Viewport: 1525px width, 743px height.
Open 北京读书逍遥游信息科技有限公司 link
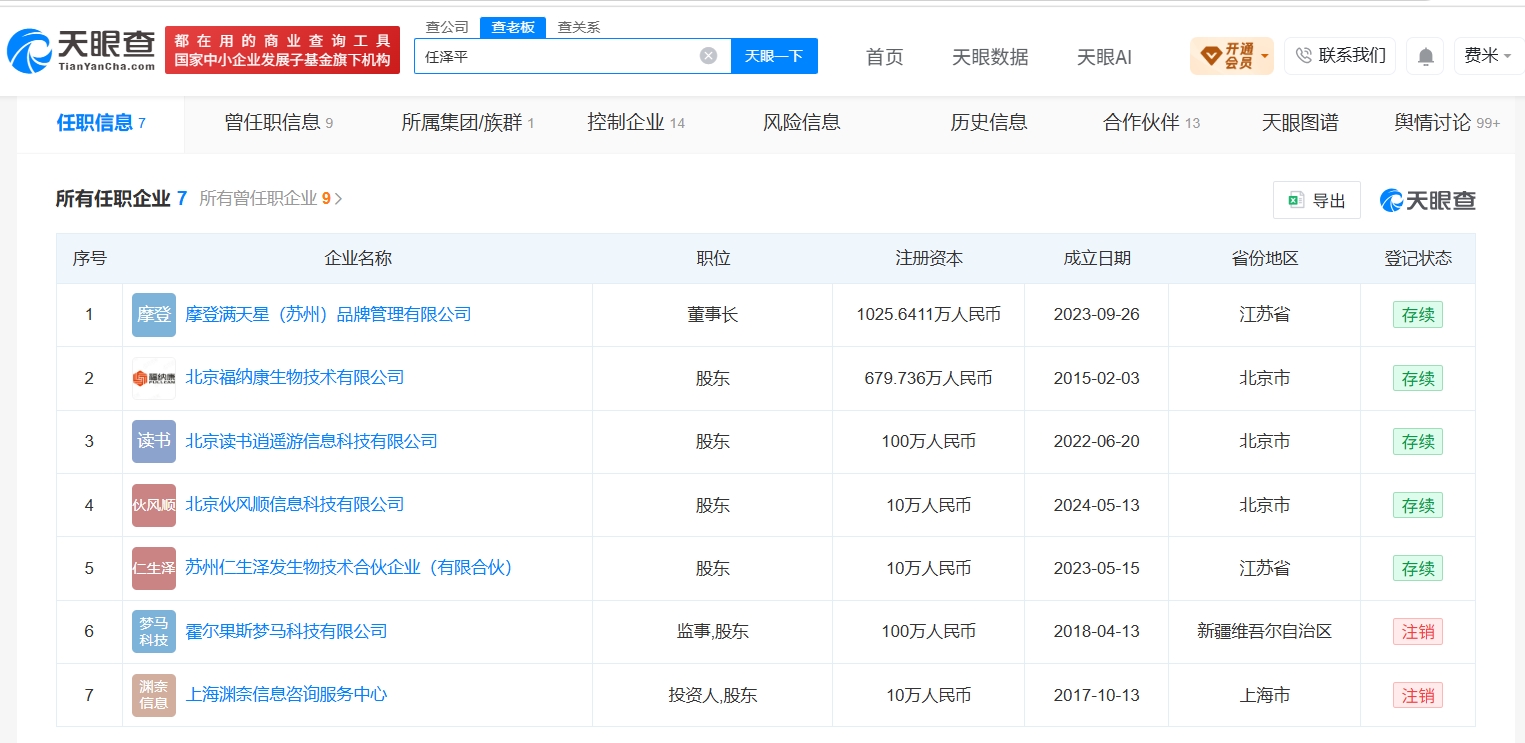coord(311,441)
